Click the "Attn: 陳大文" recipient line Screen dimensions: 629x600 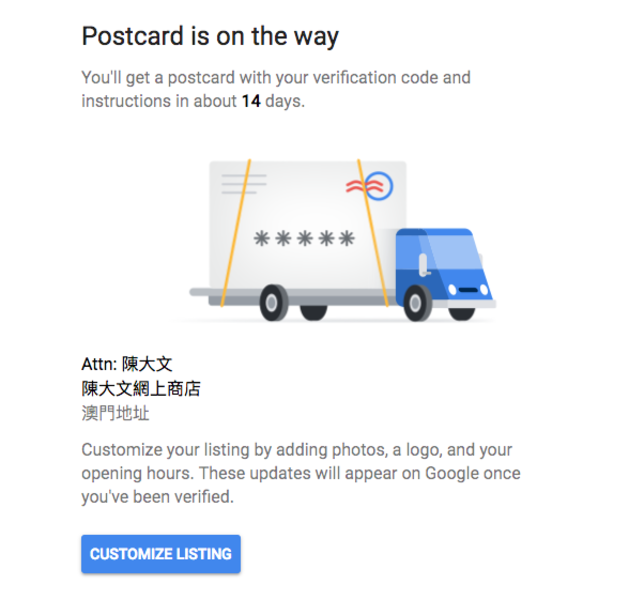(x=127, y=364)
